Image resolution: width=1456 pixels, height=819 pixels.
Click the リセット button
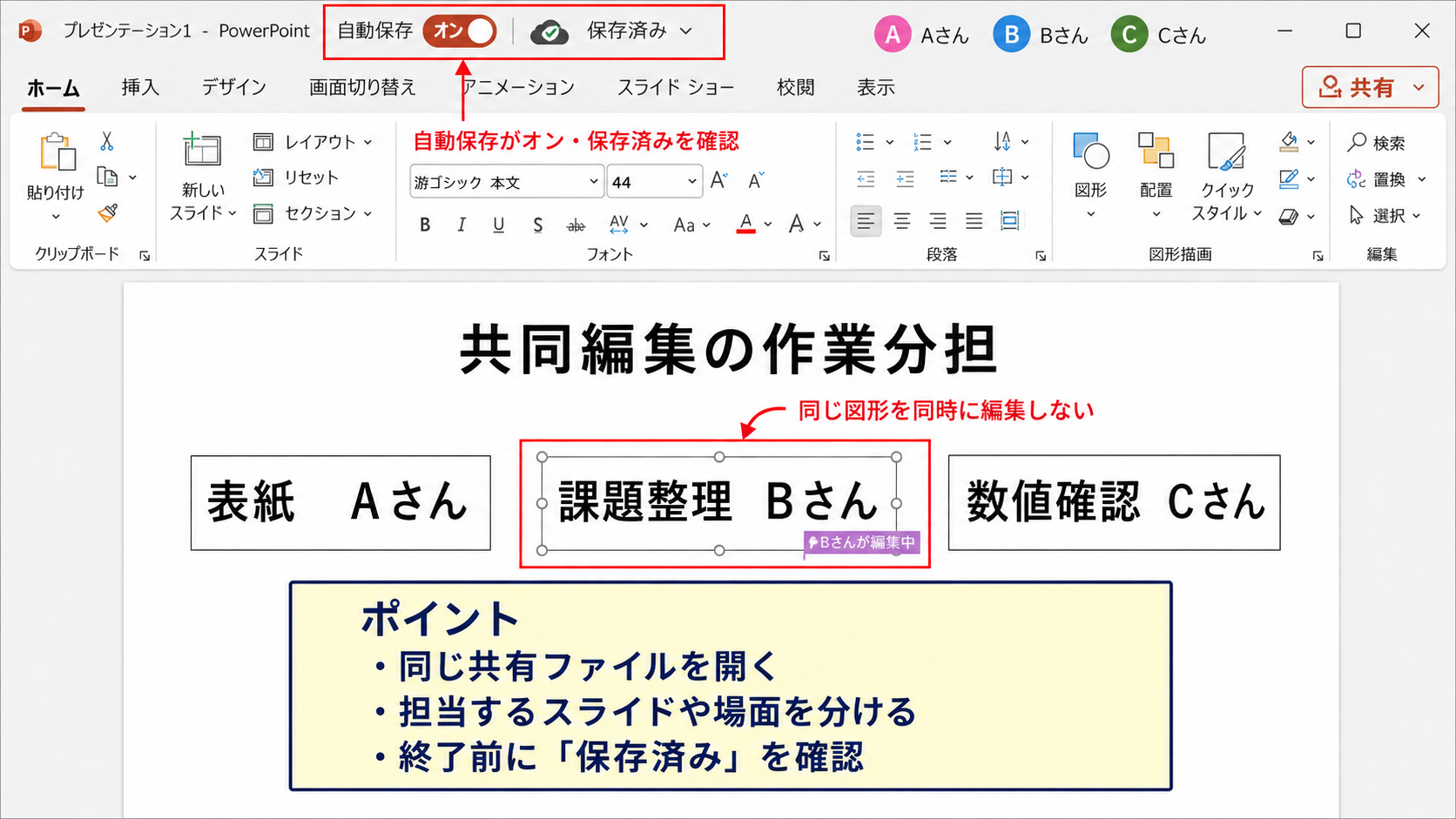tap(296, 178)
